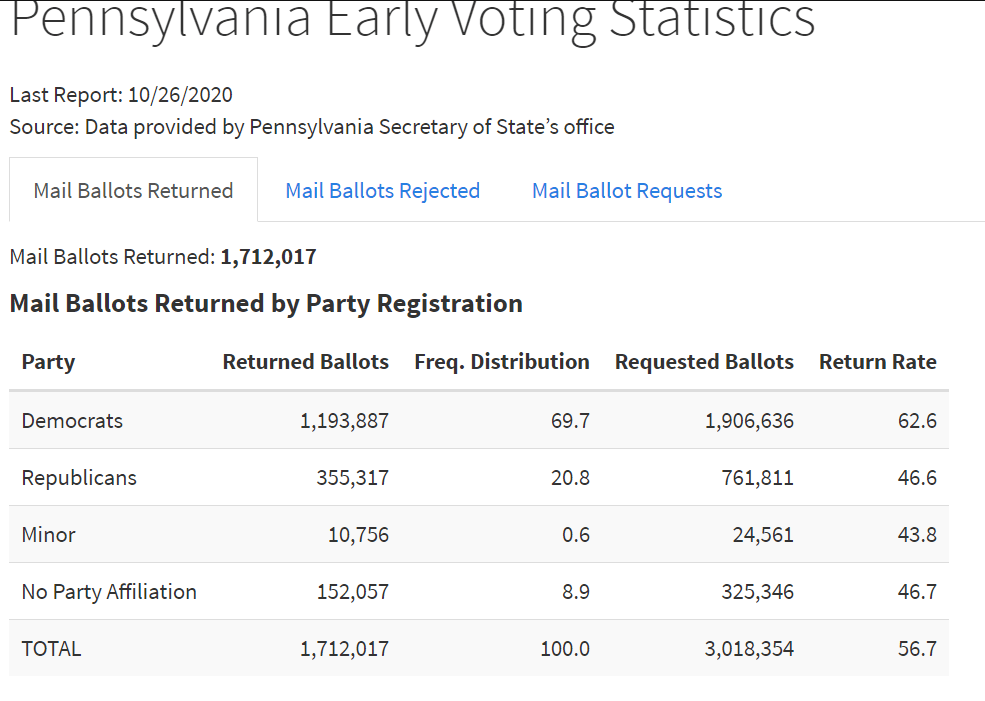Viewport: 985px width, 701px height.
Task: Click the TOTAL row of the table
Action: point(480,648)
